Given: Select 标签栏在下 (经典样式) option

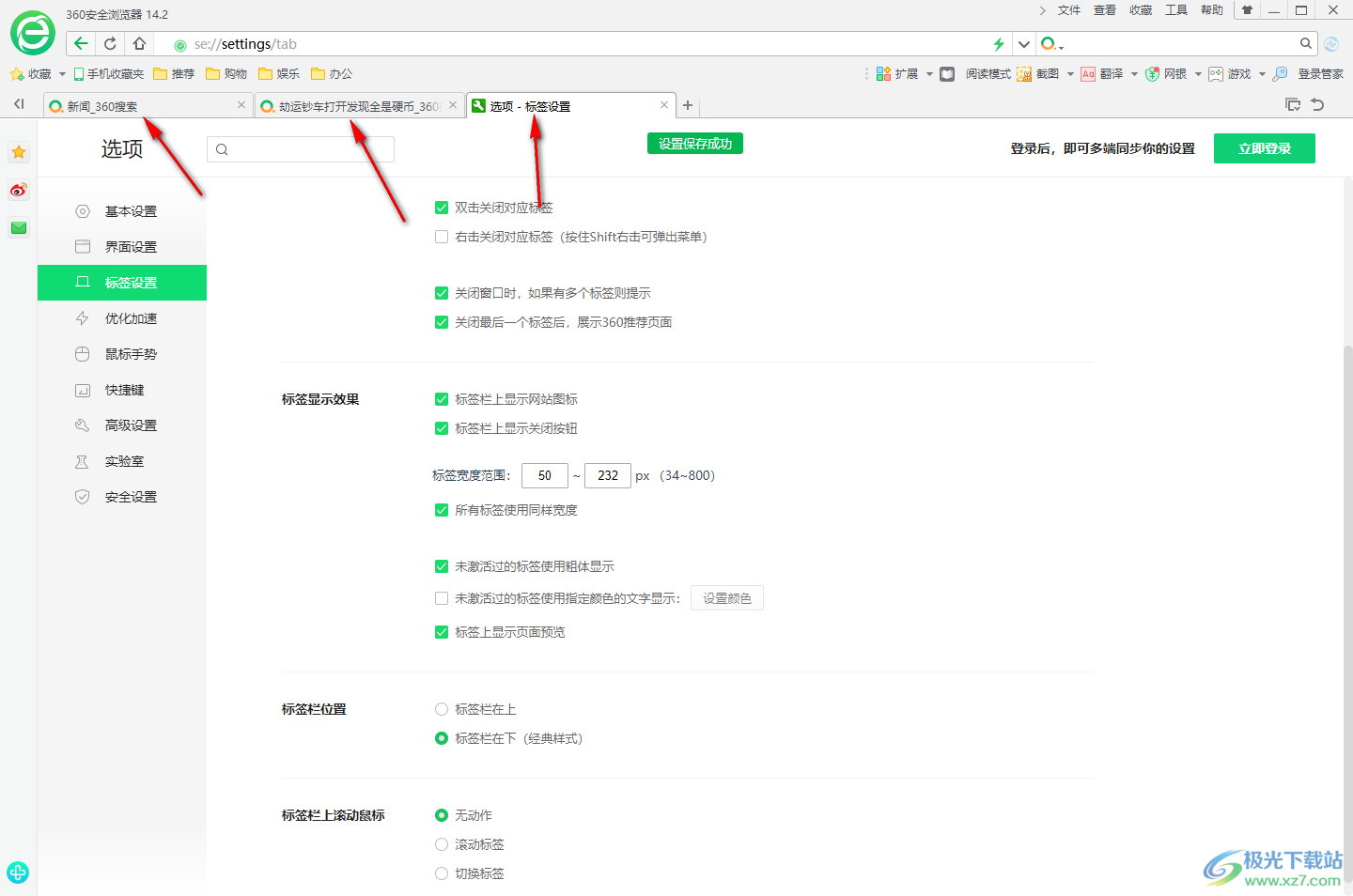Looking at the screenshot, I should pyautogui.click(x=442, y=738).
